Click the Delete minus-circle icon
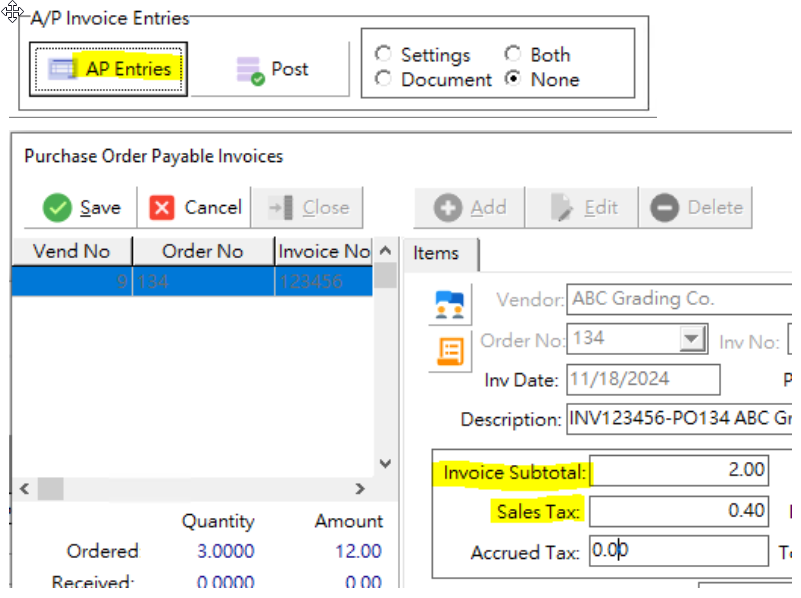 664,208
